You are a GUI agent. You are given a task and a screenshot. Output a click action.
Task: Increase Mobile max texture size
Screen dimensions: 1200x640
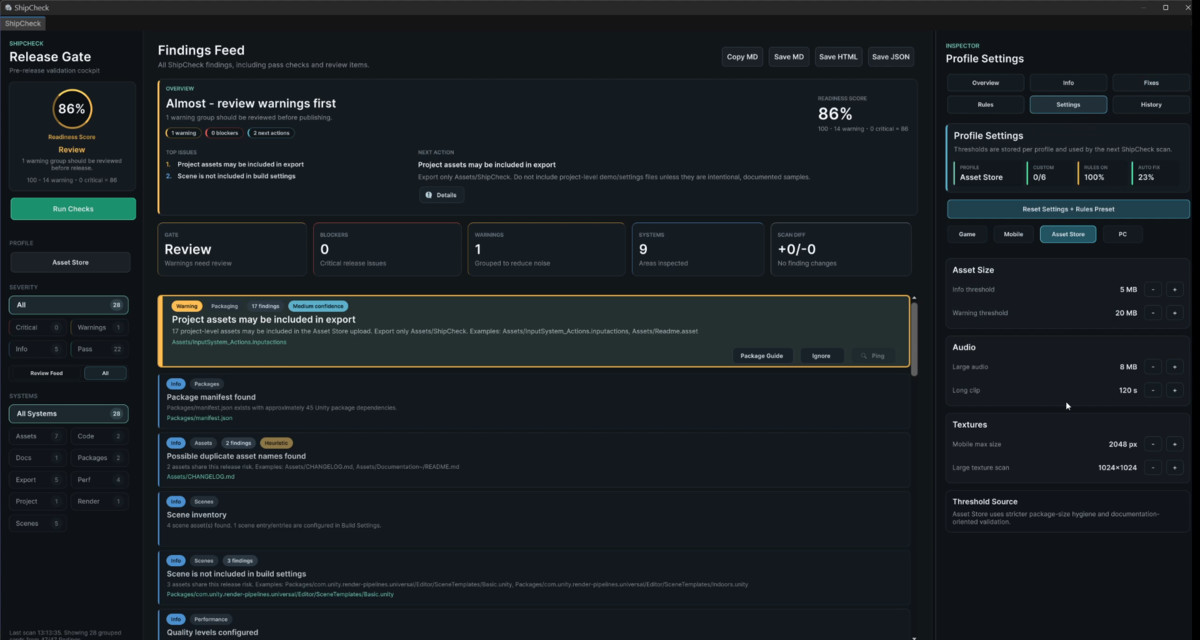pos(1174,444)
